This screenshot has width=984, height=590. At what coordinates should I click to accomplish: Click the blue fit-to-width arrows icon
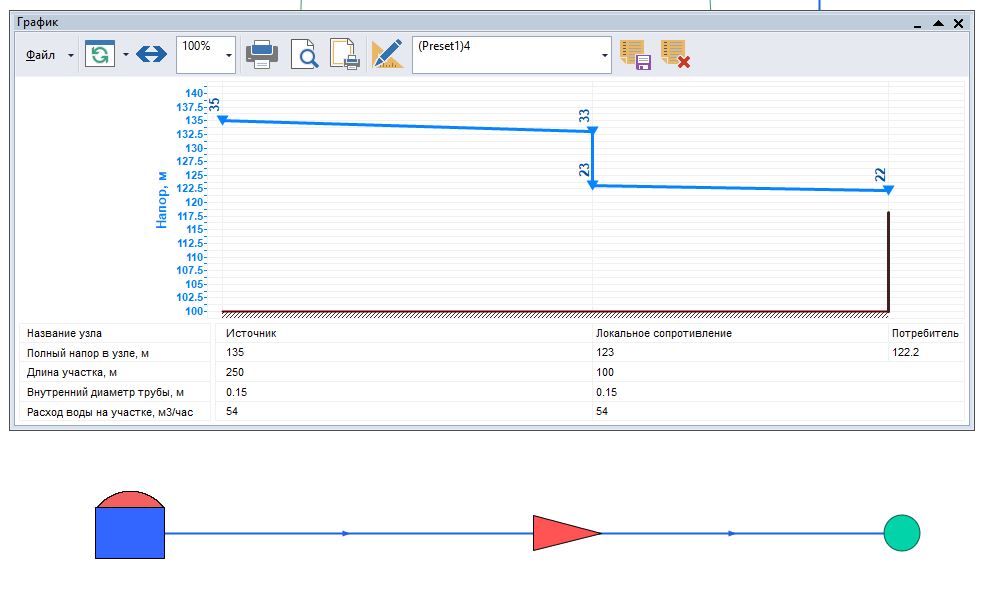click(152, 55)
